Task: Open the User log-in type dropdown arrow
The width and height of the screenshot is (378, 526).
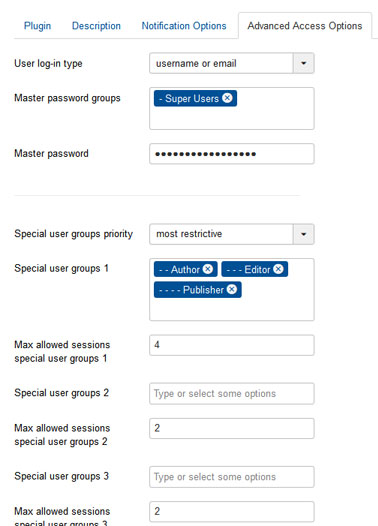Action: coord(304,63)
